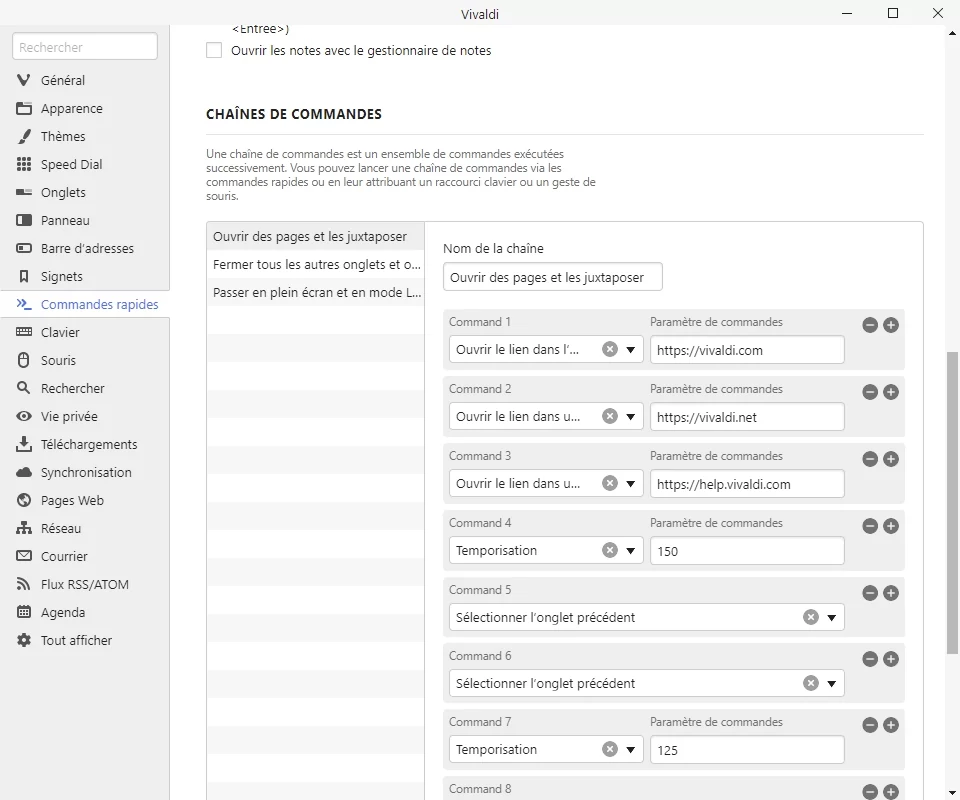This screenshot has width=960, height=800.
Task: Open Réseau settings
Action: tap(84, 529)
